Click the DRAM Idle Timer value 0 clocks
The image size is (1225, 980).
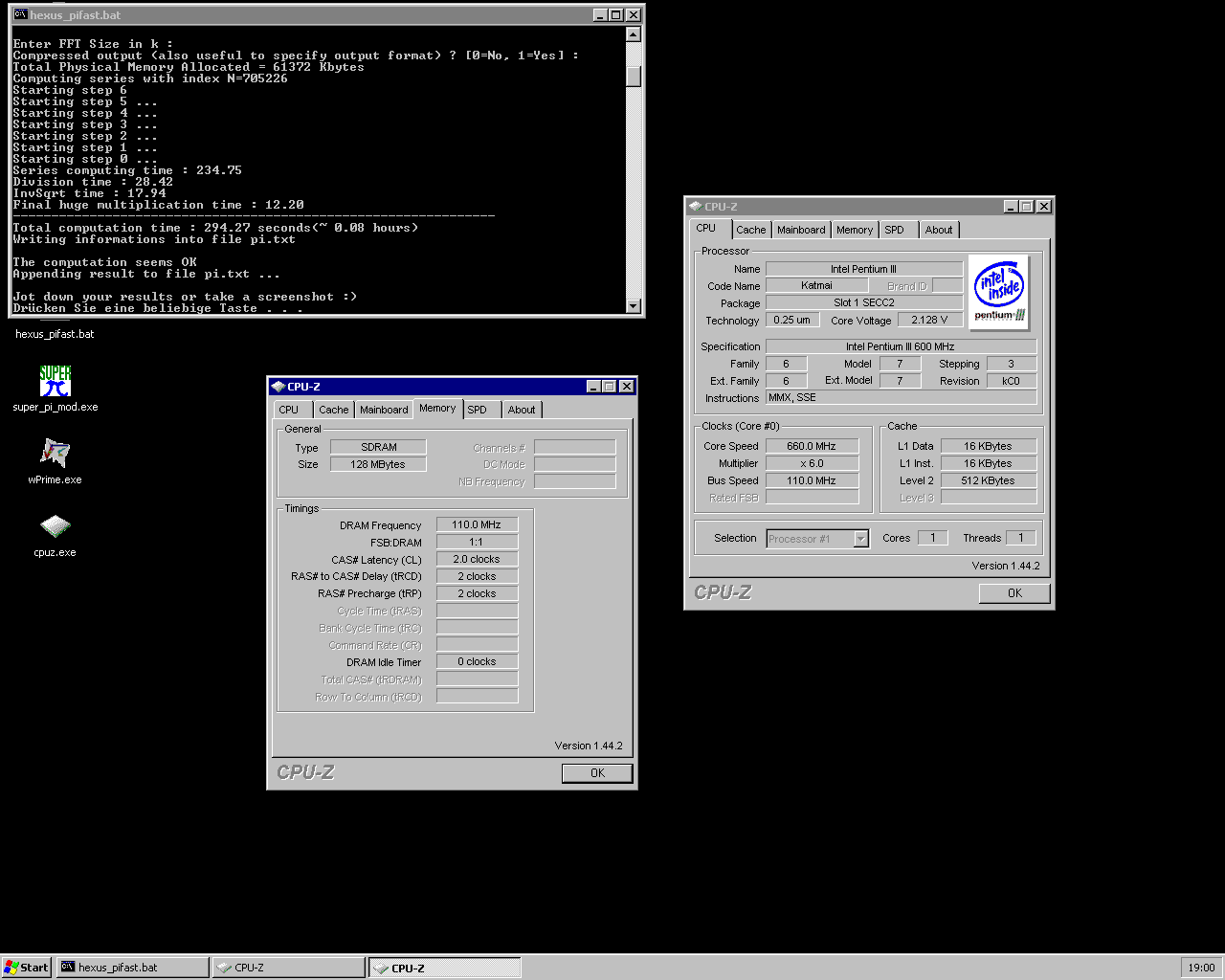tap(477, 661)
